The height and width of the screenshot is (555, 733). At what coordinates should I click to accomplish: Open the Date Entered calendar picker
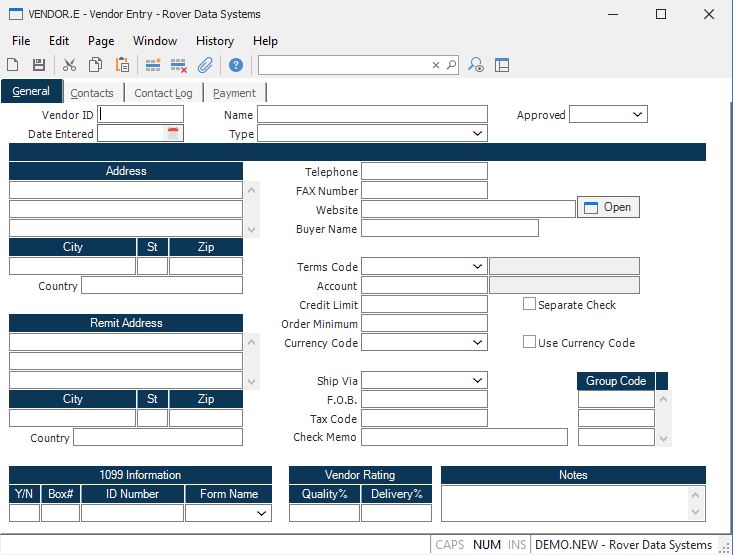pyautogui.click(x=173, y=134)
